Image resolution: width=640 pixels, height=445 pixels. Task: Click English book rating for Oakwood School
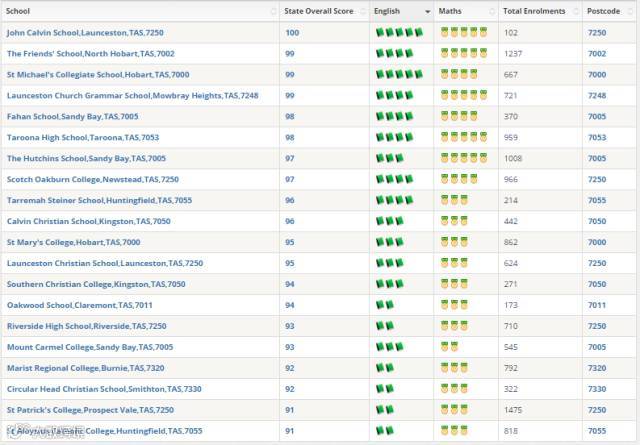click(x=384, y=305)
